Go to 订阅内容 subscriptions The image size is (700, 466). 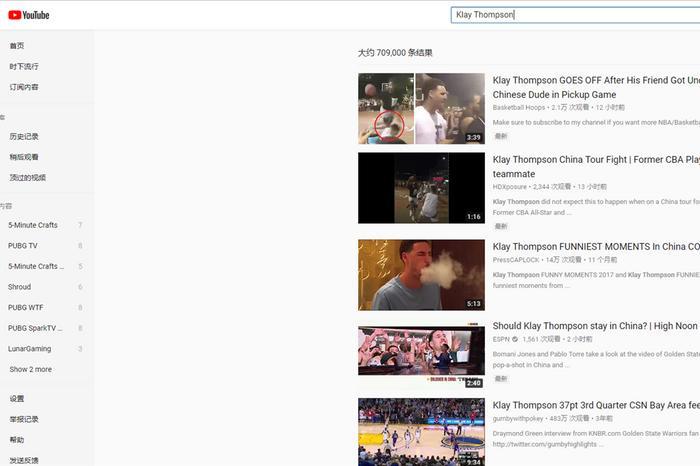click(24, 87)
